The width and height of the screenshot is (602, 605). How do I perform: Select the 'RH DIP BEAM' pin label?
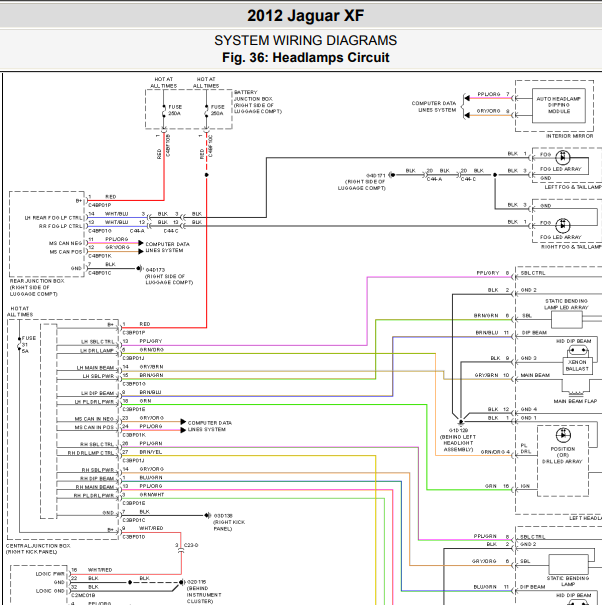pyautogui.click(x=97, y=479)
